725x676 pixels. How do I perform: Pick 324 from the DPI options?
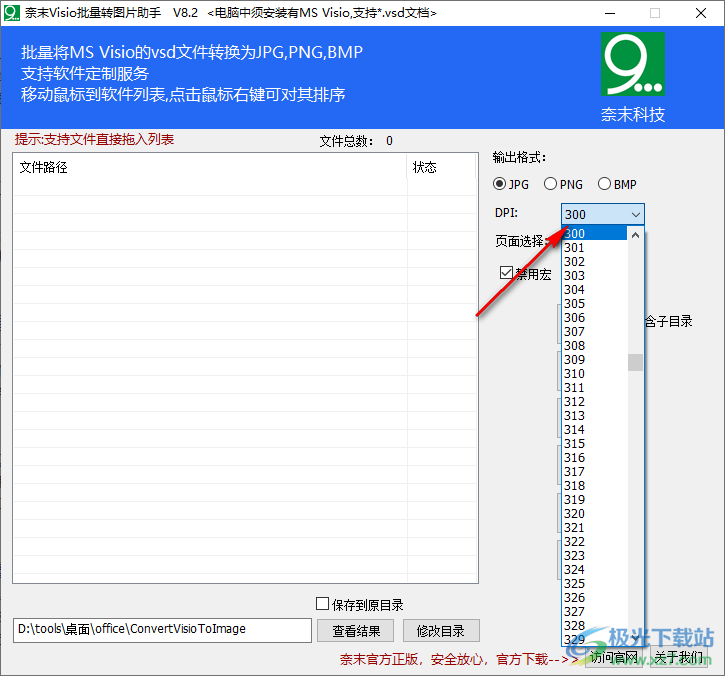[594, 569]
